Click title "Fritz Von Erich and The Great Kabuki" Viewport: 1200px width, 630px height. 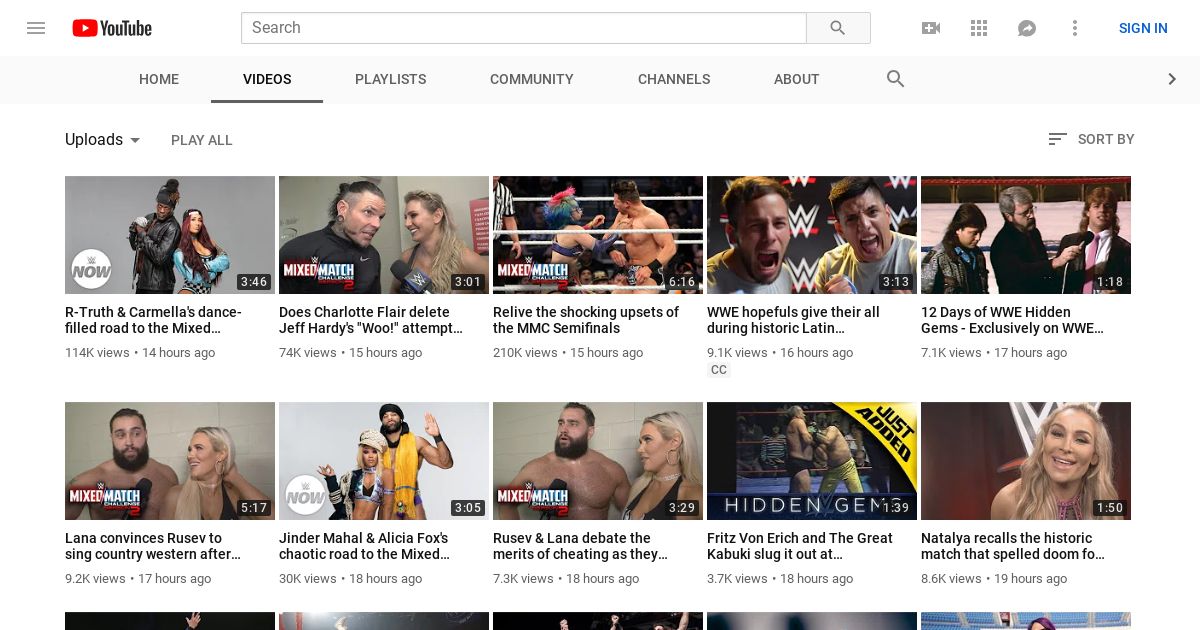click(x=800, y=546)
